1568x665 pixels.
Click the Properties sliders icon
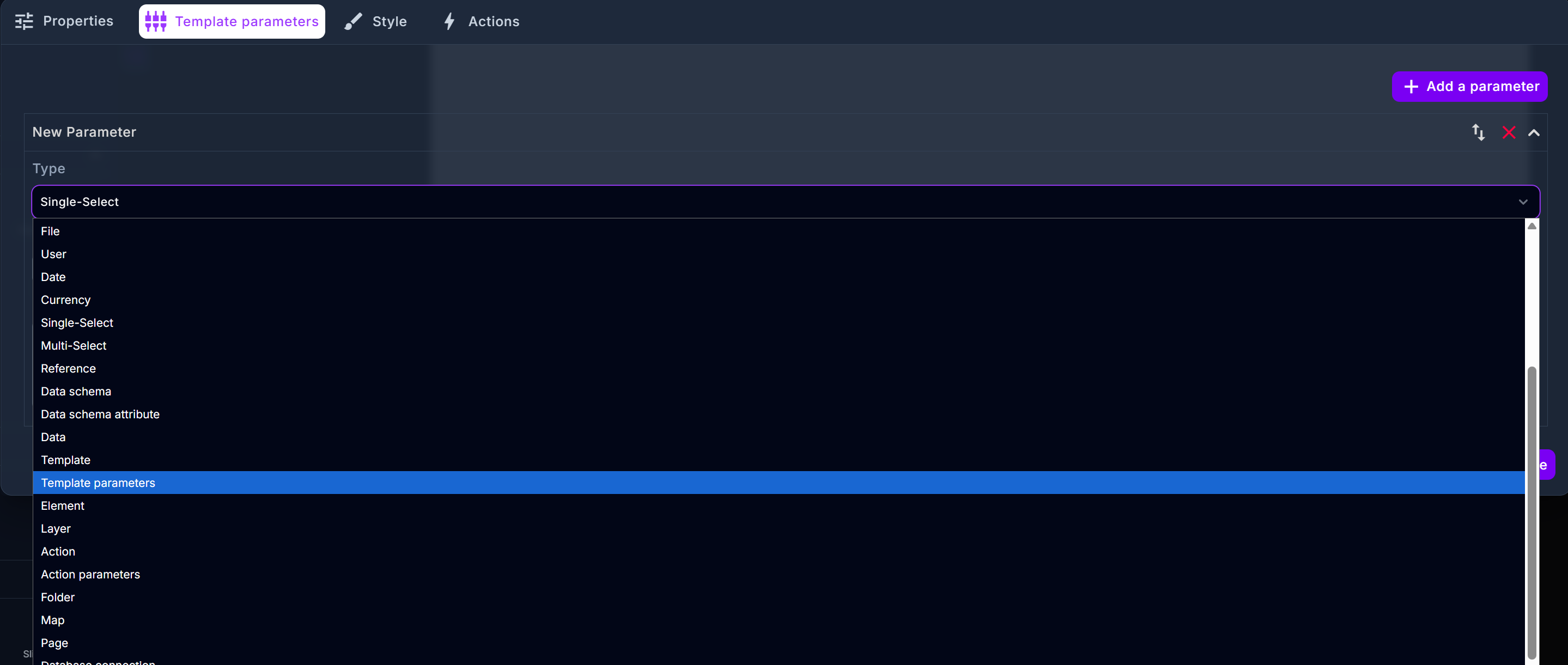click(25, 21)
